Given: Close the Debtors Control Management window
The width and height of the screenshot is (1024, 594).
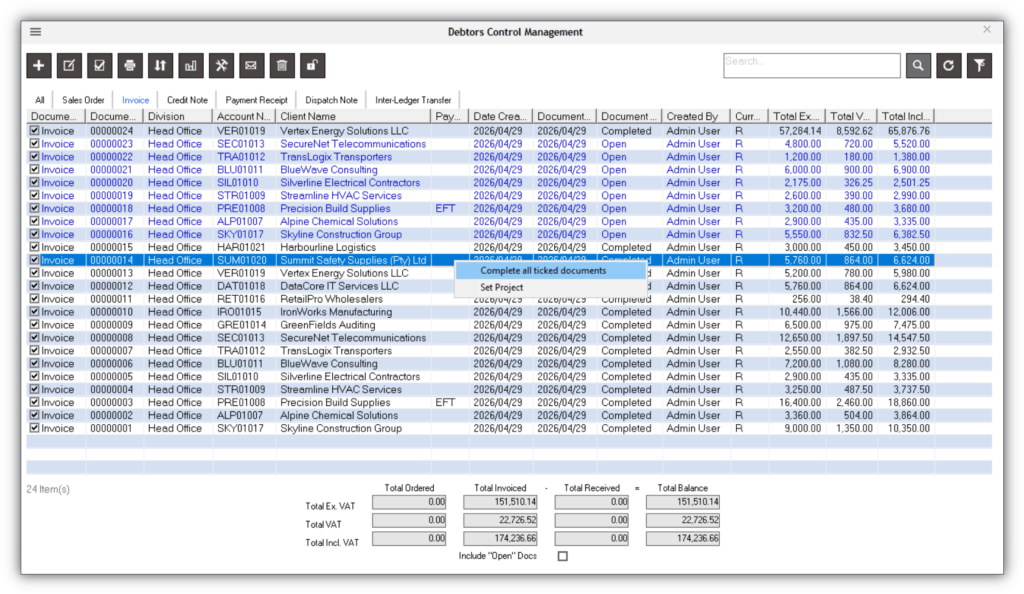Looking at the screenshot, I should tap(987, 29).
